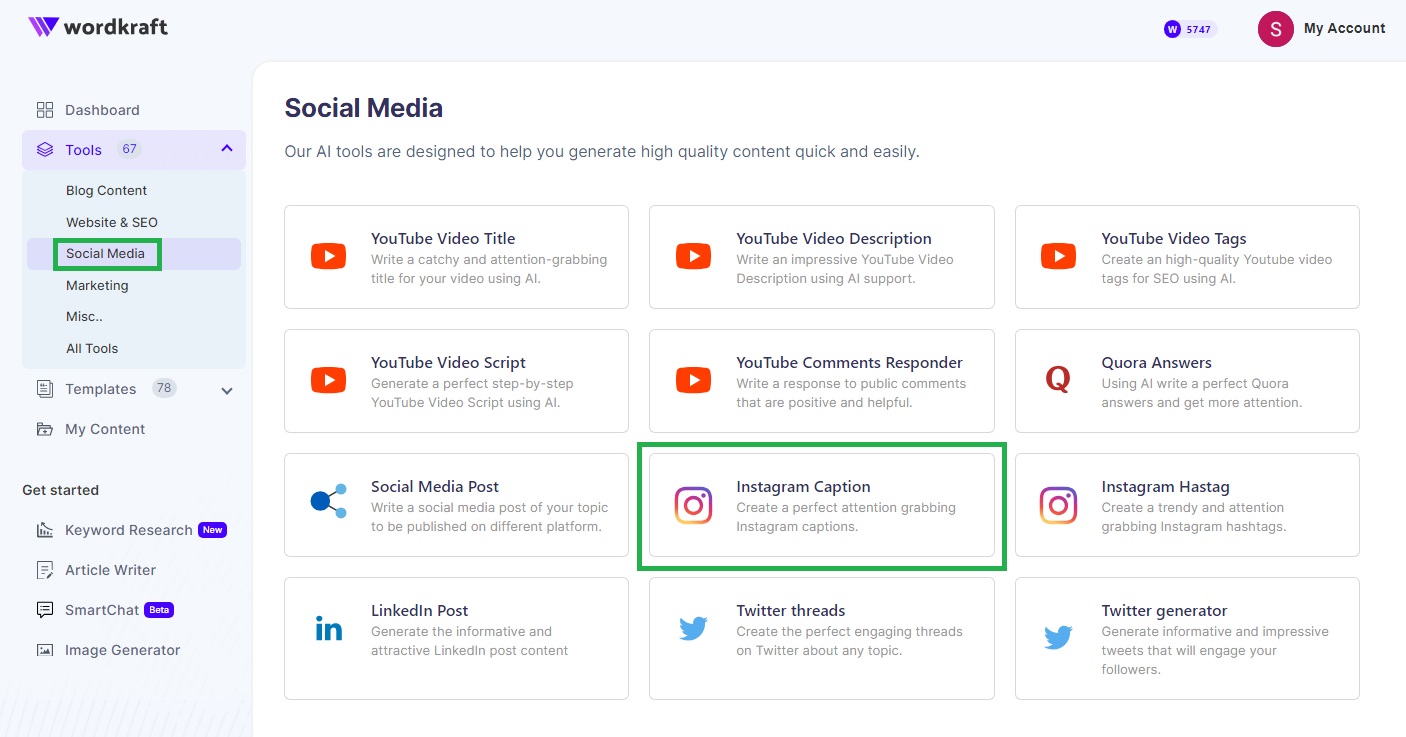
Task: Click the Social Media Post share icon
Action: [328, 504]
